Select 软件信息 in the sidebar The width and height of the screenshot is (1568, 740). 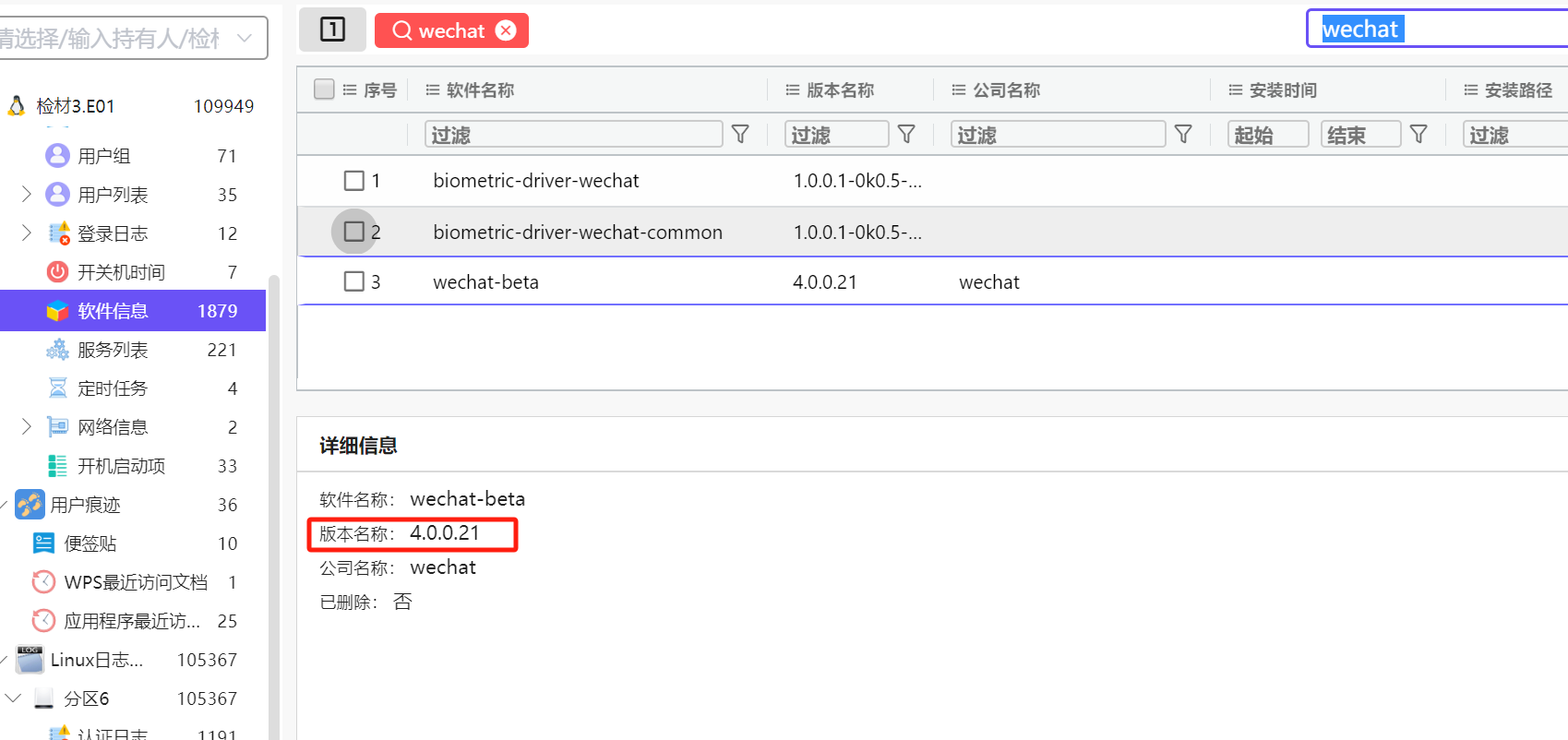coord(133,311)
